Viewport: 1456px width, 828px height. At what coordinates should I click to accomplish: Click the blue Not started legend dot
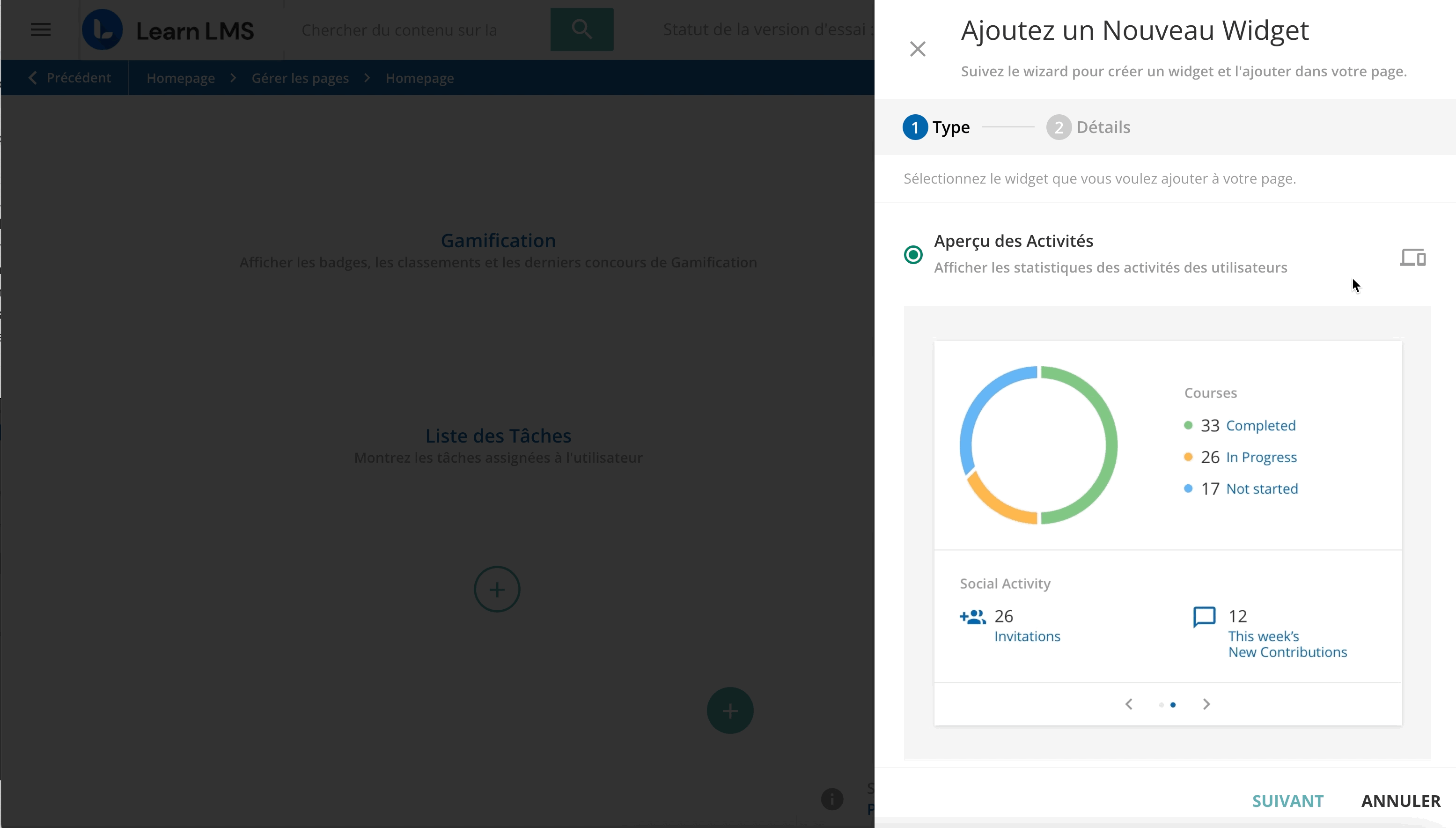(1188, 488)
